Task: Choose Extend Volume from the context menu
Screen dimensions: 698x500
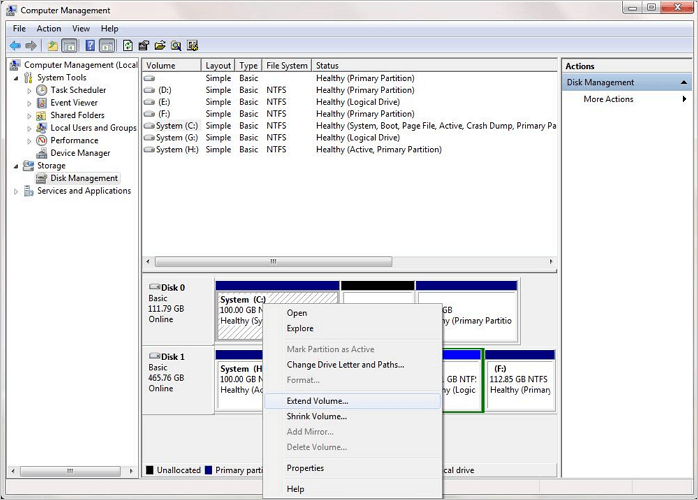Action: click(317, 401)
